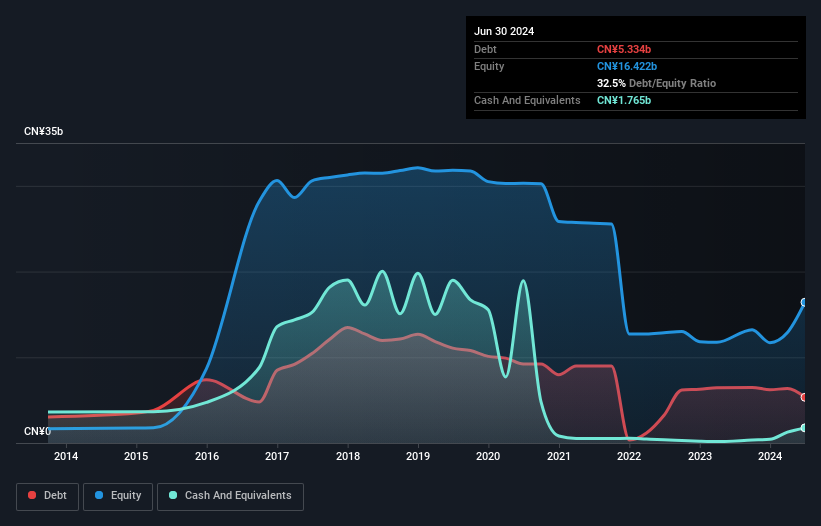Click the 2021 x-axis label
Image resolution: width=821 pixels, height=526 pixels.
pyautogui.click(x=559, y=456)
